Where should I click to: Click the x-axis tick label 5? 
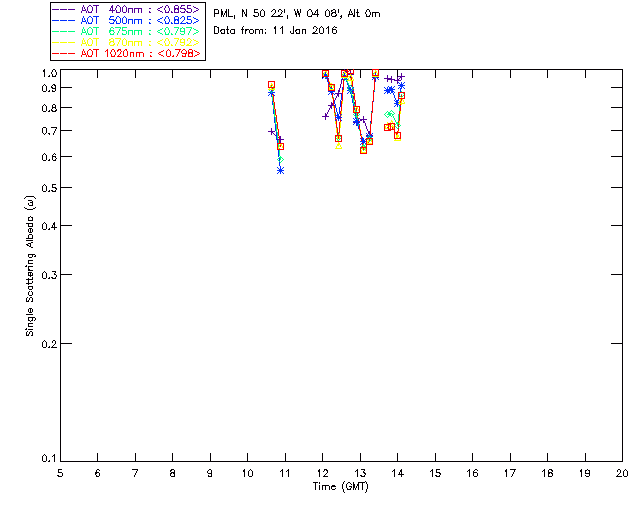coord(60,473)
